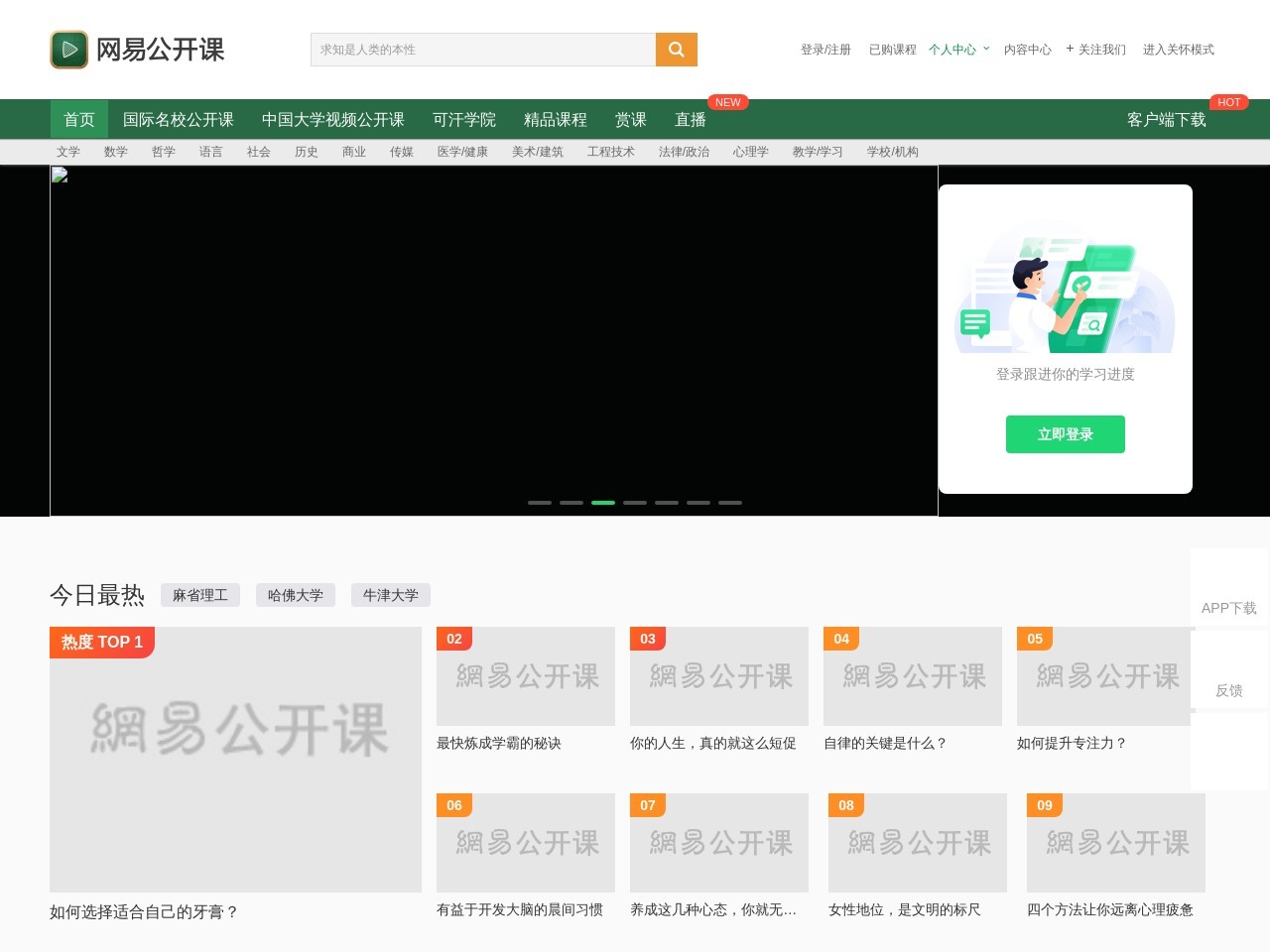The width and height of the screenshot is (1270, 952).
Task: Open thumbnail 04 自律的关键是什么
Action: [913, 676]
